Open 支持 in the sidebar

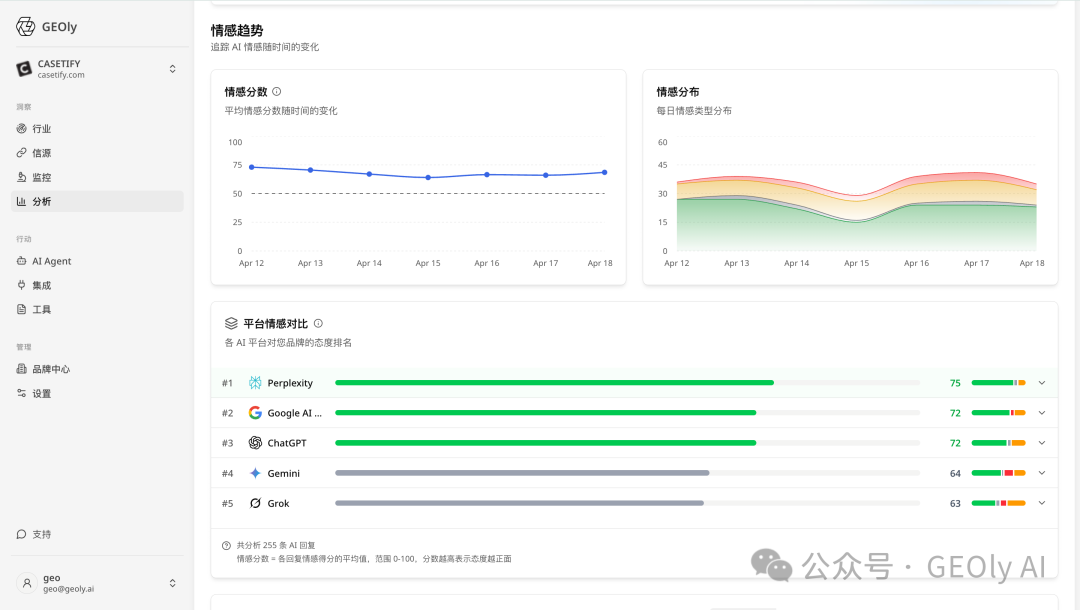click(x=97, y=534)
